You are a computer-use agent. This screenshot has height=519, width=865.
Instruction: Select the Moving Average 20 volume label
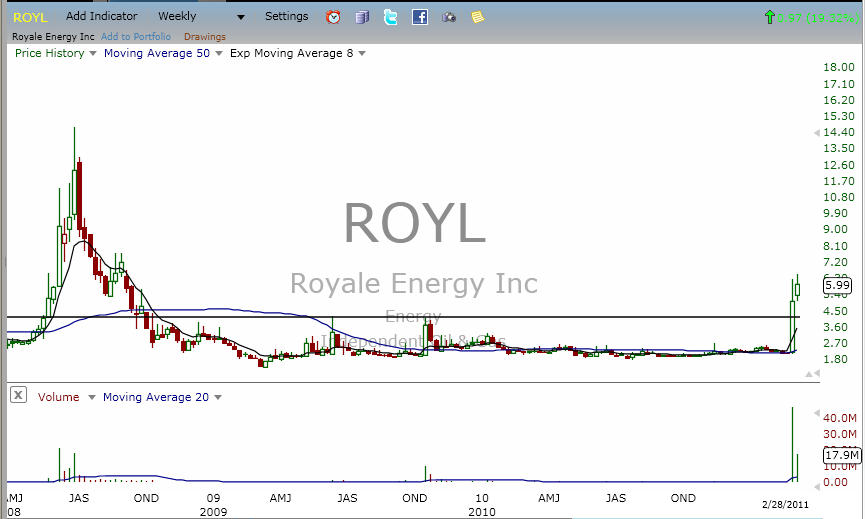156,397
